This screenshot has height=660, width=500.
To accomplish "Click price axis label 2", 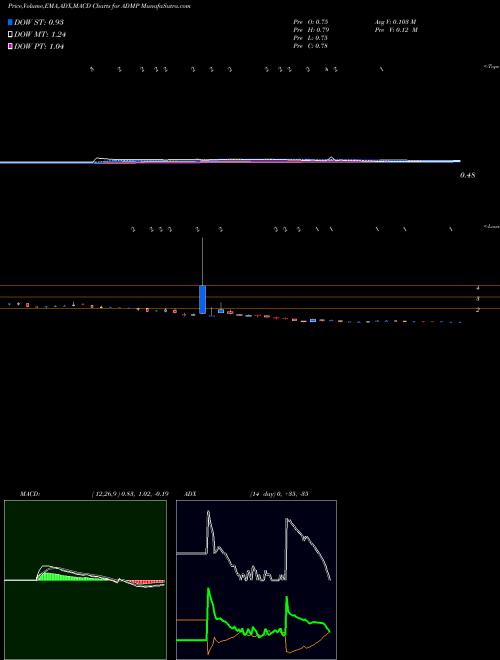I will pos(478,310).
